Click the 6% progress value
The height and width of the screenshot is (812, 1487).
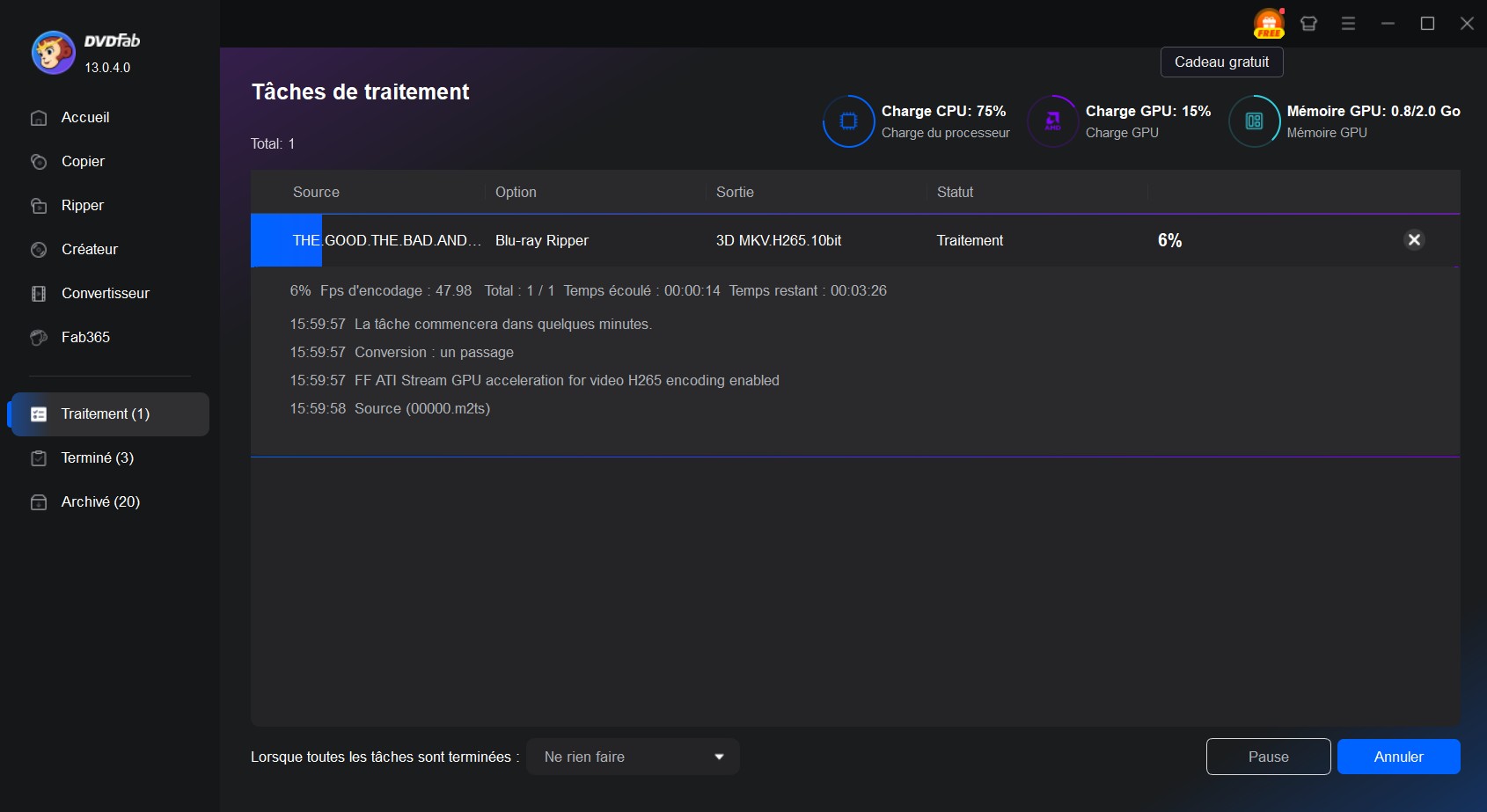pyautogui.click(x=1169, y=241)
